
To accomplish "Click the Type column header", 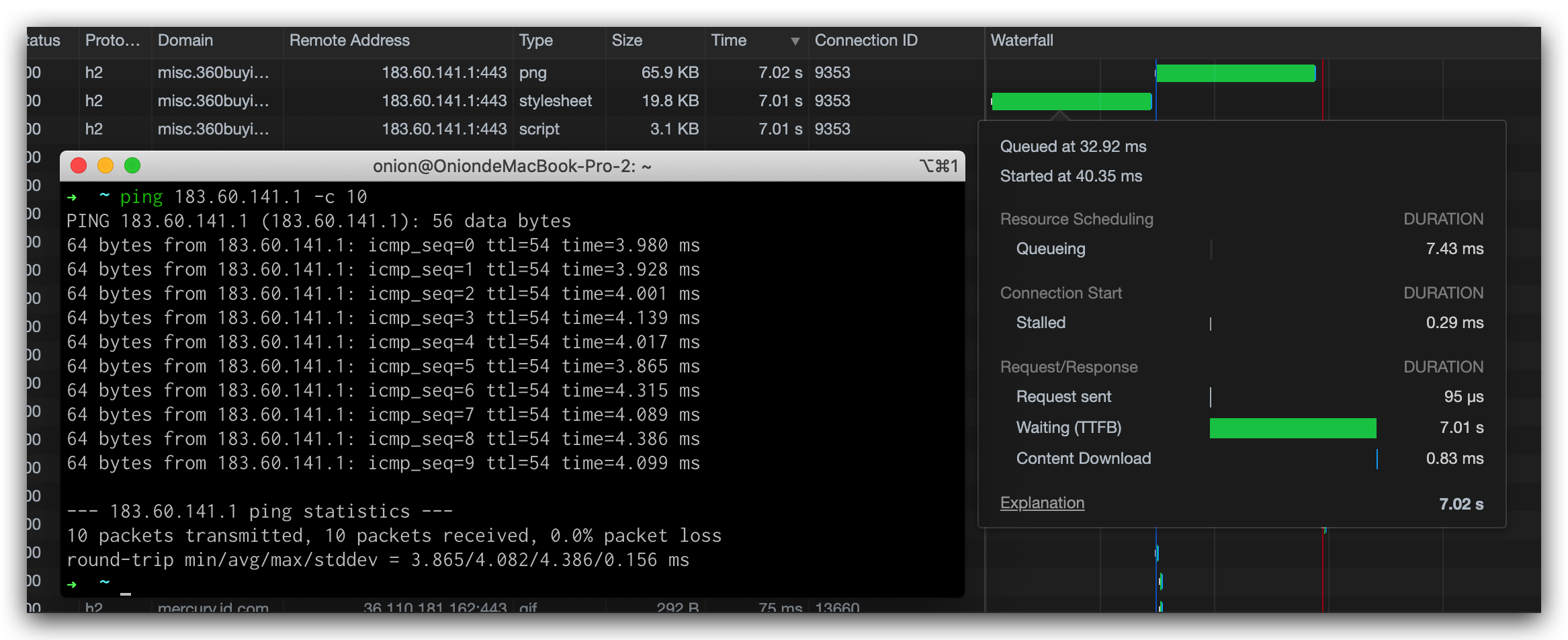I will (535, 40).
